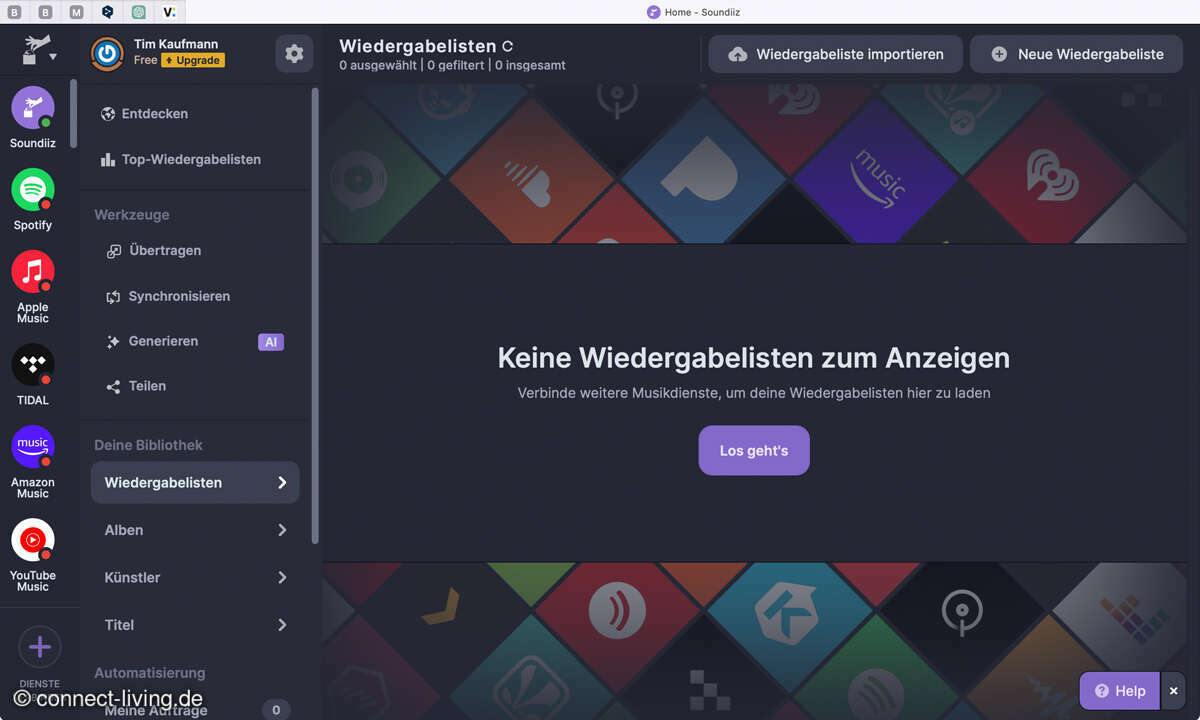Select the Spotify service icon
This screenshot has height=720, width=1200.
click(33, 190)
